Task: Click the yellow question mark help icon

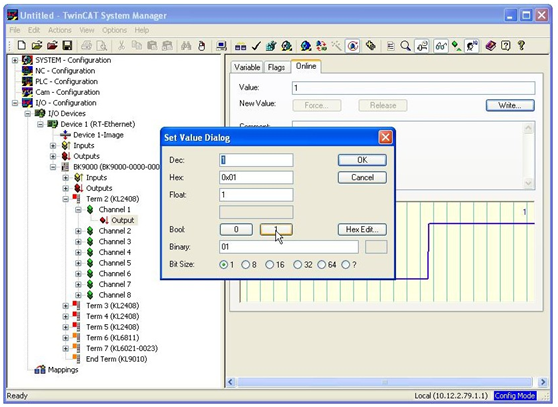Action: tap(521, 46)
